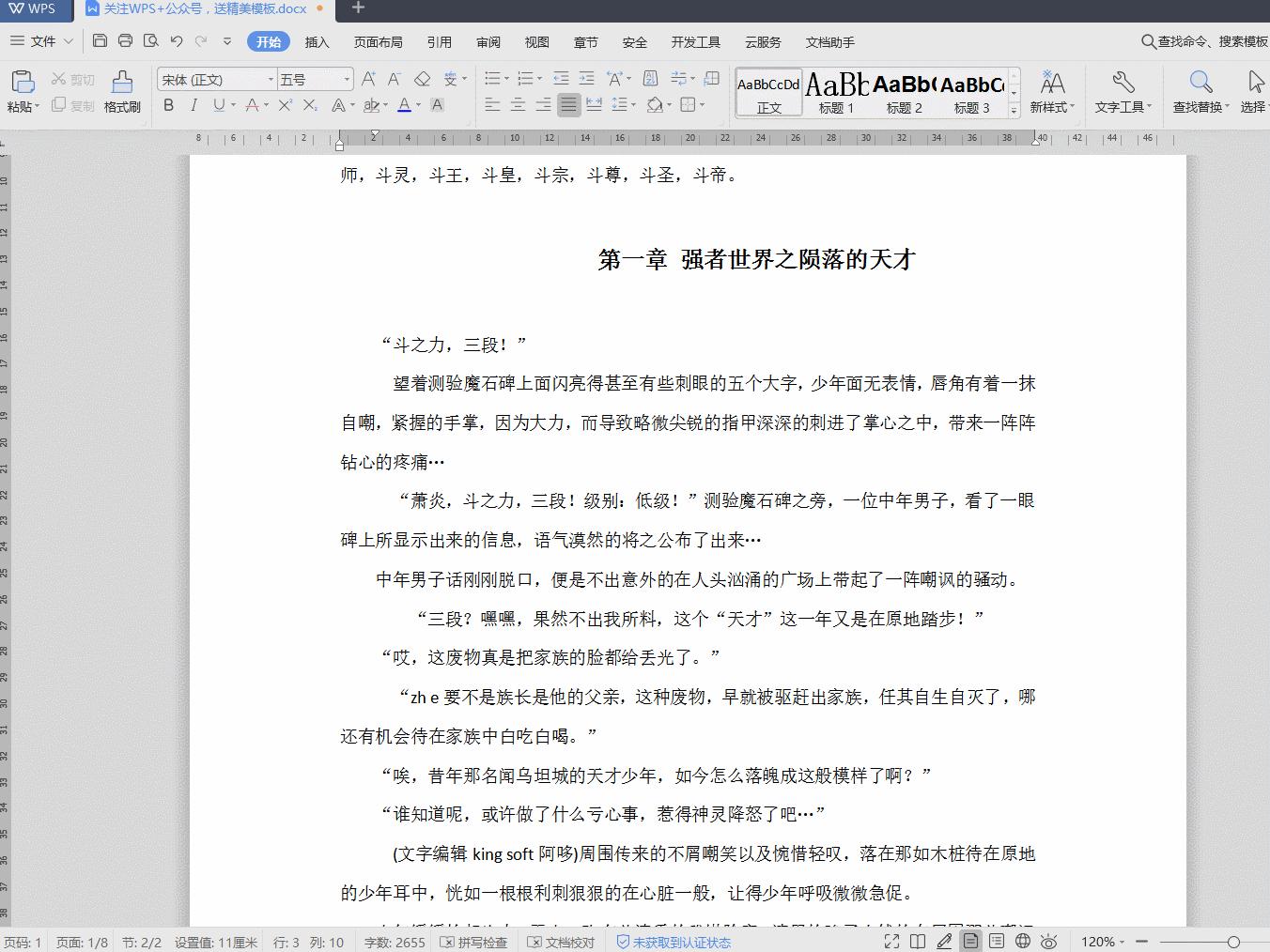Toggle spell check (拼写检查) in status bar
1270x952 pixels.
coord(474,942)
